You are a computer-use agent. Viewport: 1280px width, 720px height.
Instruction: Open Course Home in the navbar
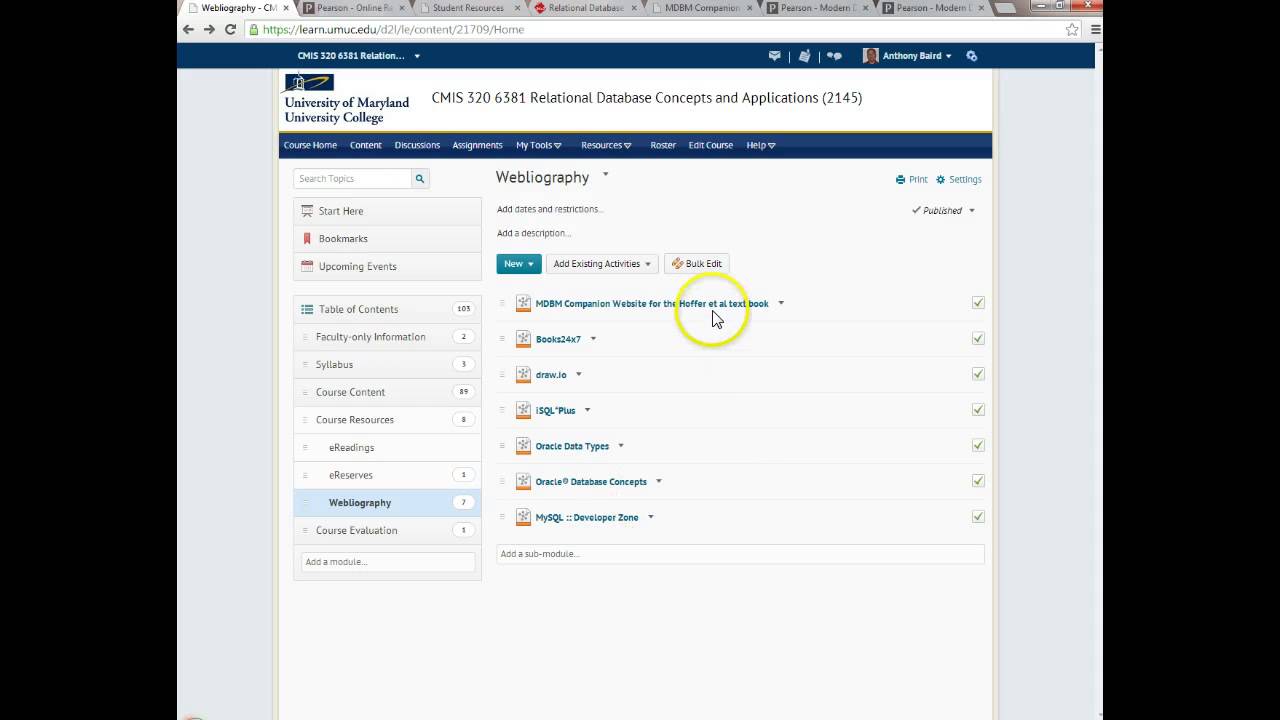pos(310,145)
